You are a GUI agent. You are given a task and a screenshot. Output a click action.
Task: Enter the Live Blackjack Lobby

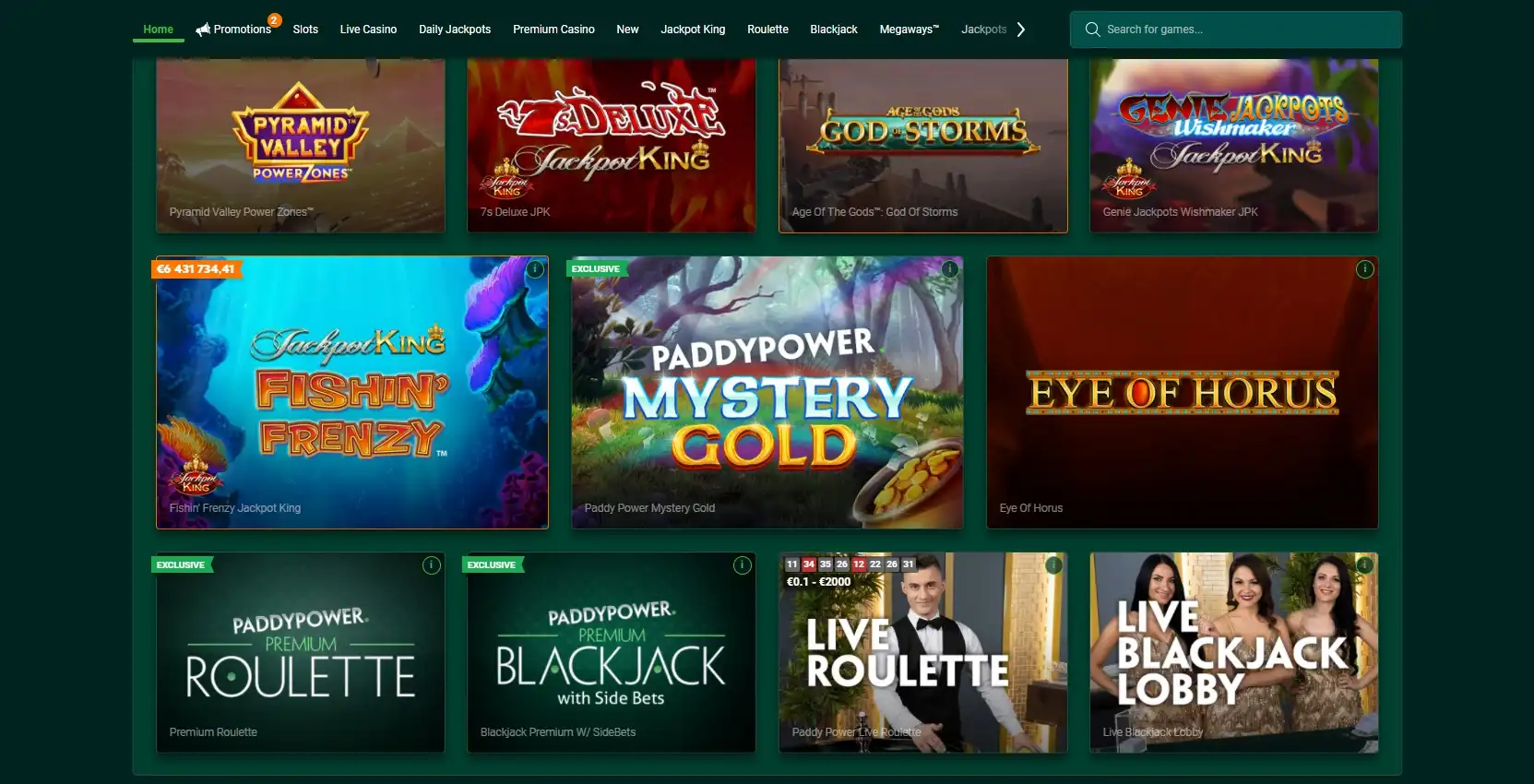pyautogui.click(x=1234, y=653)
